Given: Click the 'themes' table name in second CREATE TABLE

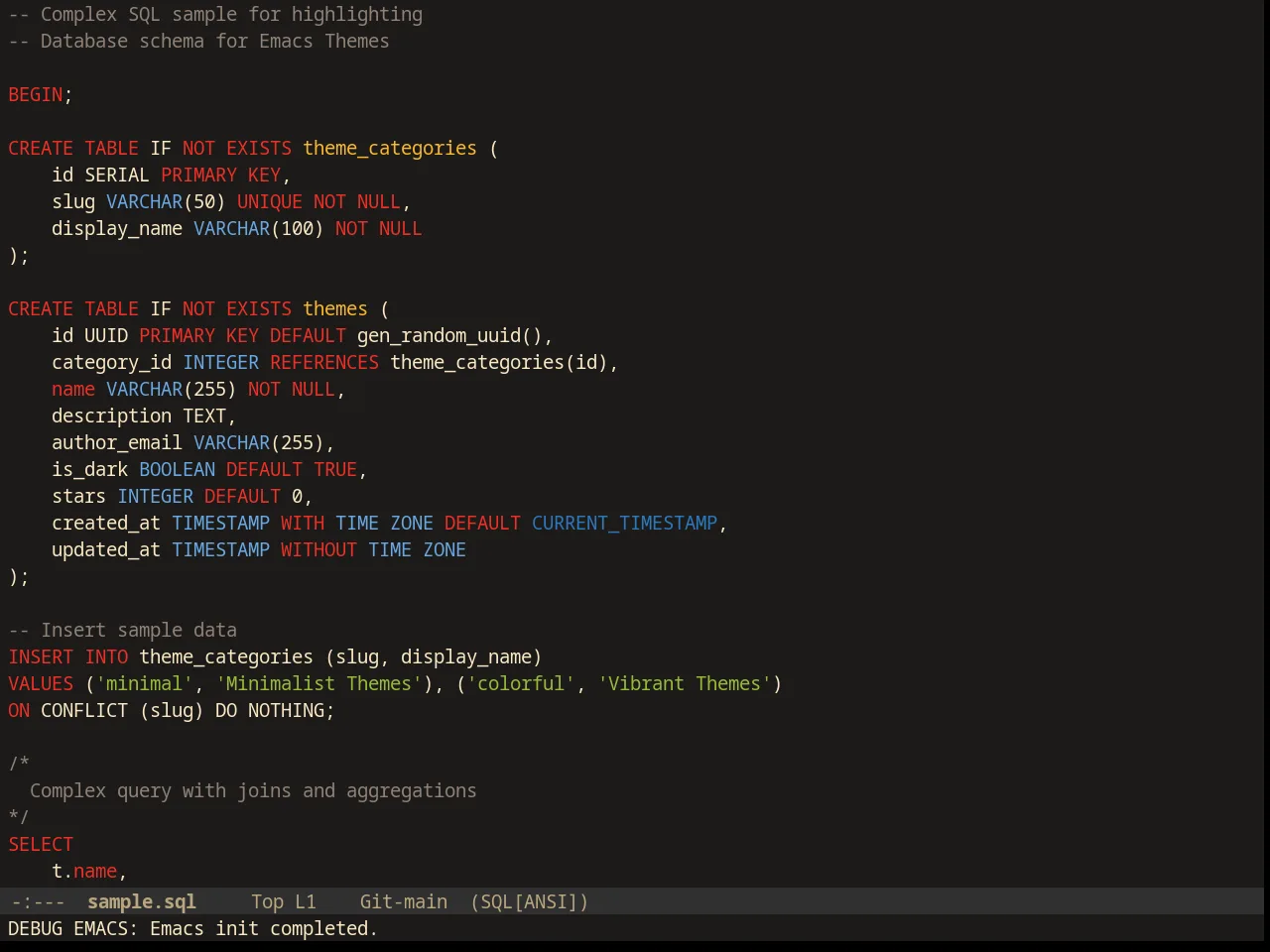Looking at the screenshot, I should coord(335,308).
